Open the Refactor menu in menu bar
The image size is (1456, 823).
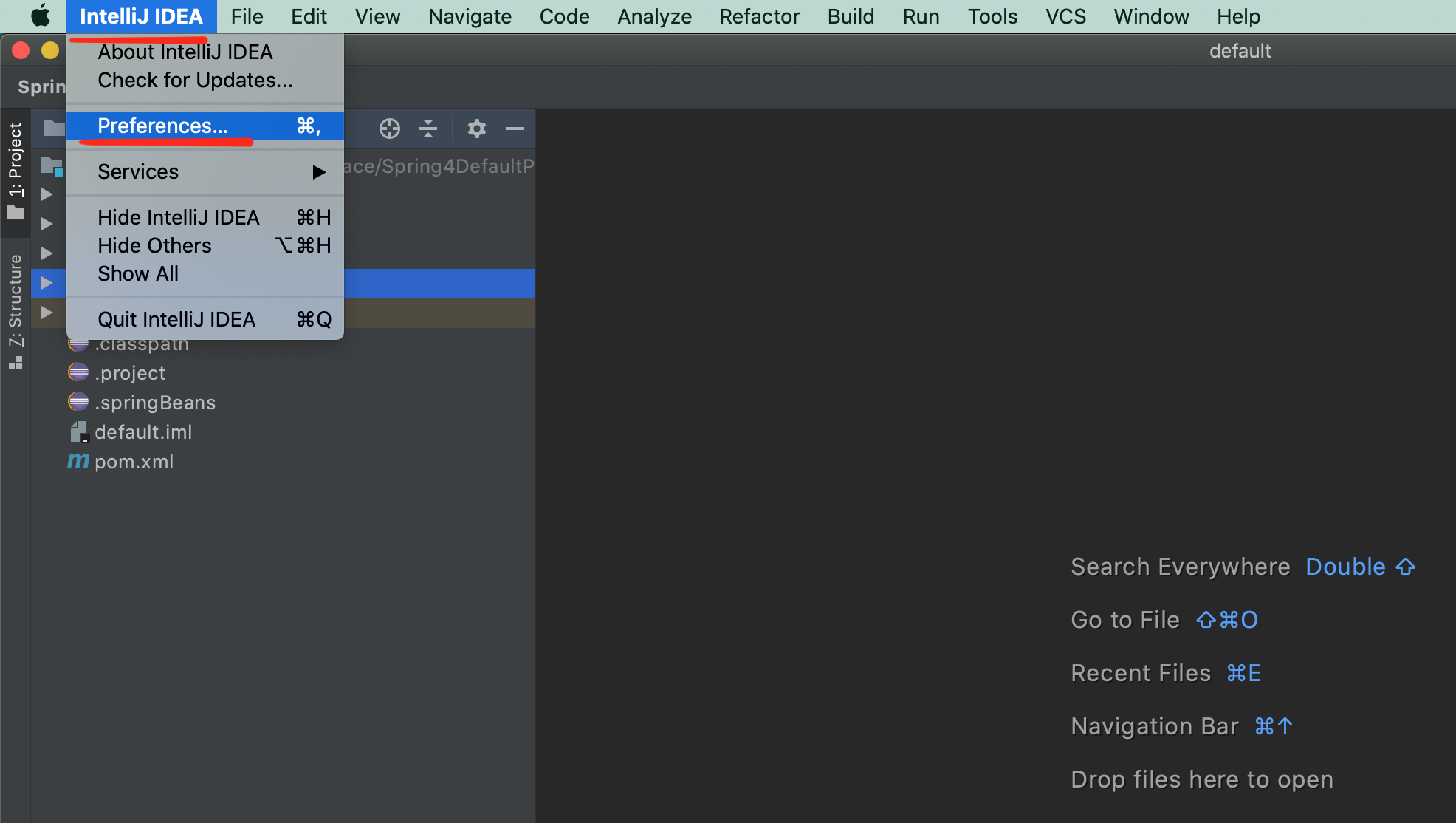click(759, 16)
